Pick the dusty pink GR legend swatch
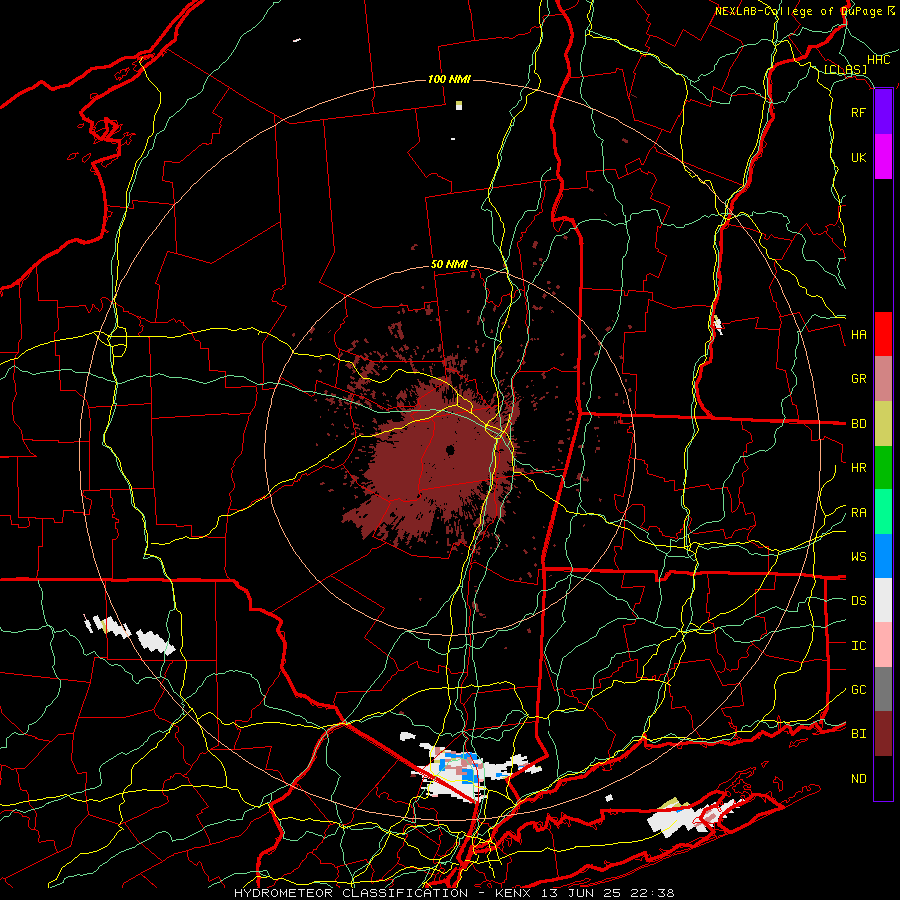Screen dimensions: 900x900 (x=883, y=378)
